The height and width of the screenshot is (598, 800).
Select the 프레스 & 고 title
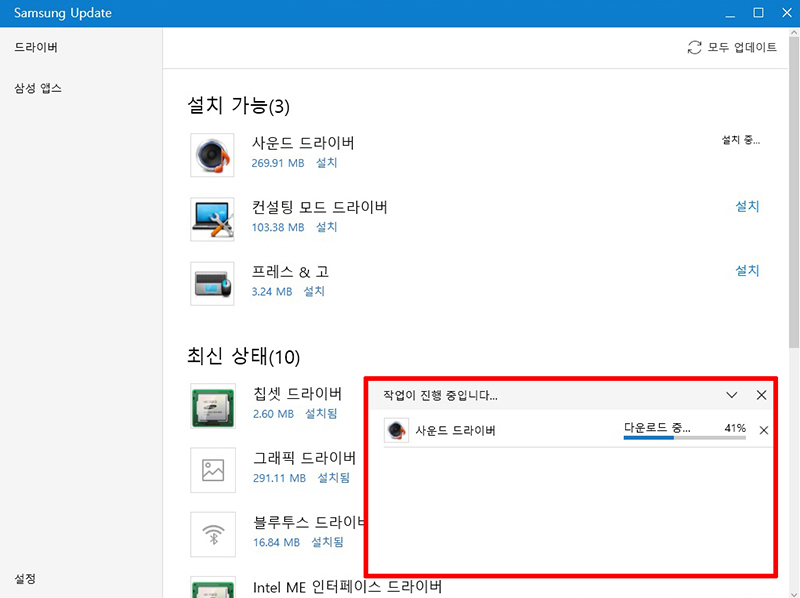(x=290, y=271)
